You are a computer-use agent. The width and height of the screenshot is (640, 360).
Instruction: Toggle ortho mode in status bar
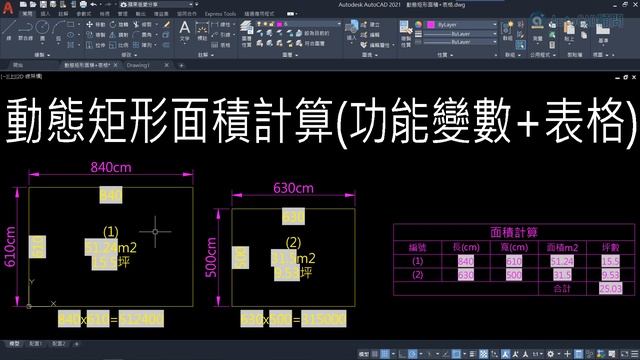click(x=402, y=354)
